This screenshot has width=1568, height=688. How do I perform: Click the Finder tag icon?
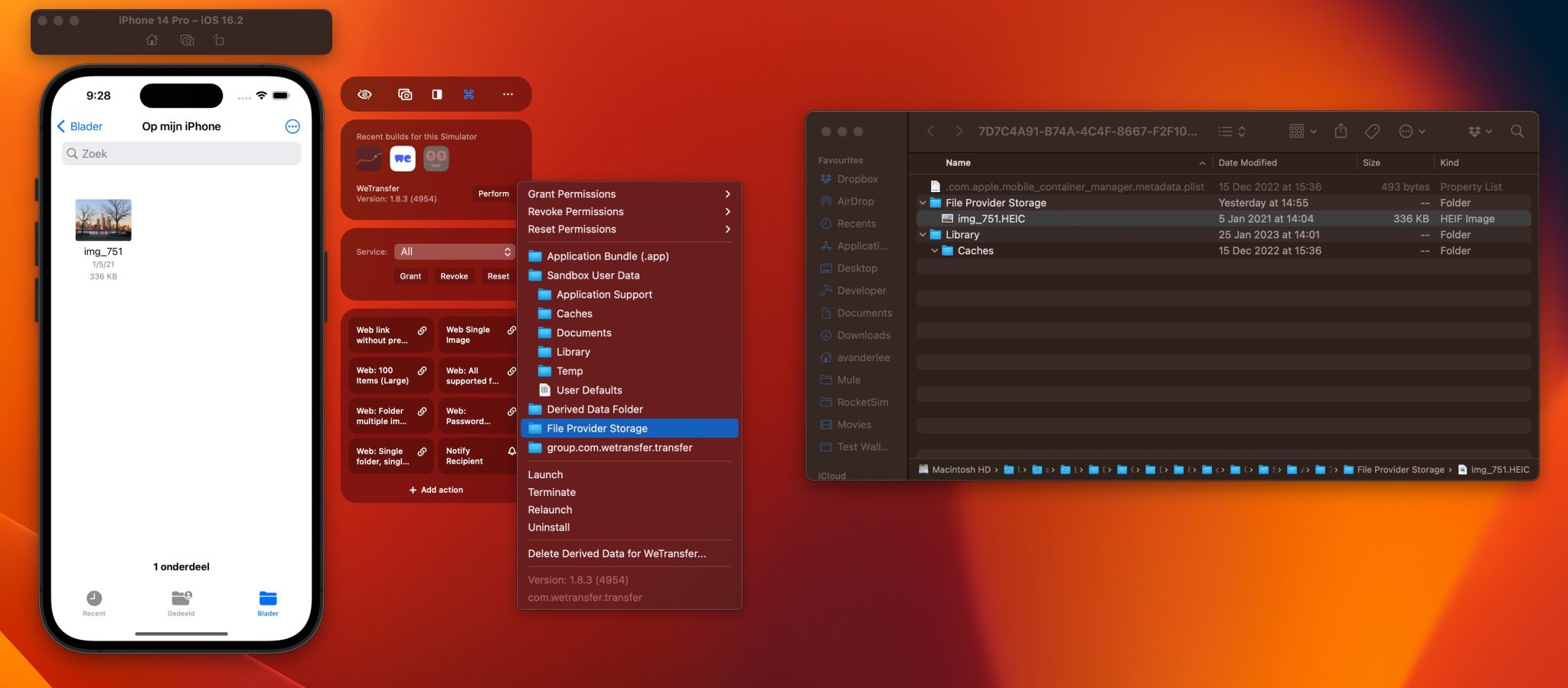(1372, 132)
